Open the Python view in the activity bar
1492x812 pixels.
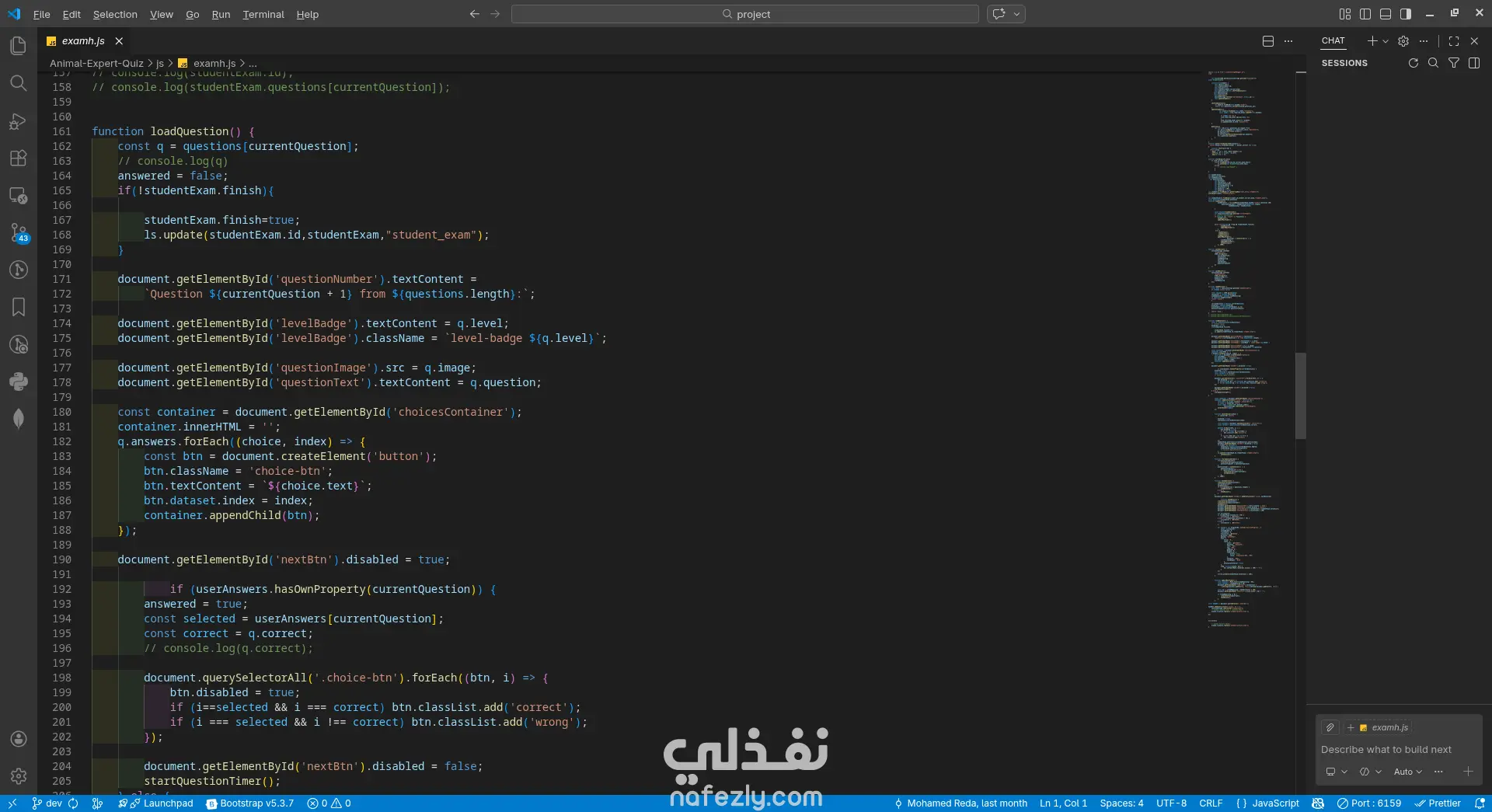click(x=19, y=382)
